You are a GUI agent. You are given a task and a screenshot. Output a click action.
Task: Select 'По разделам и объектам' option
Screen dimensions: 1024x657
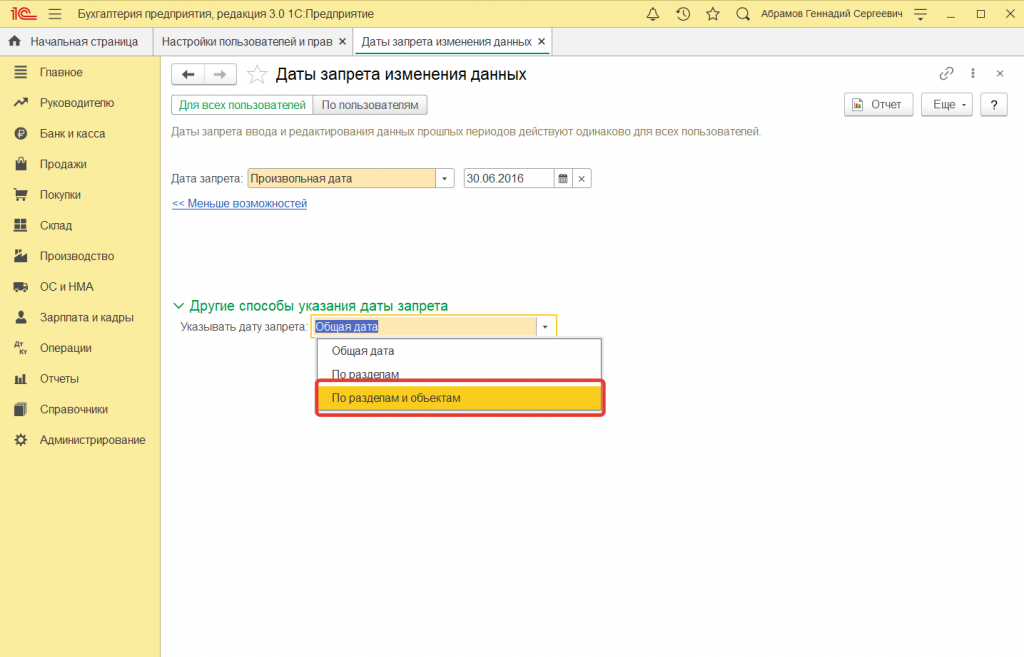point(460,398)
